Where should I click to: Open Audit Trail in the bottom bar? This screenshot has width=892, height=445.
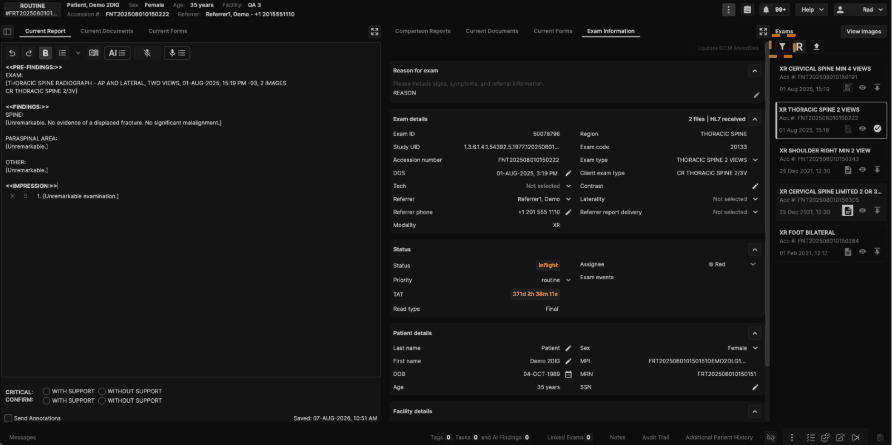coord(655,438)
